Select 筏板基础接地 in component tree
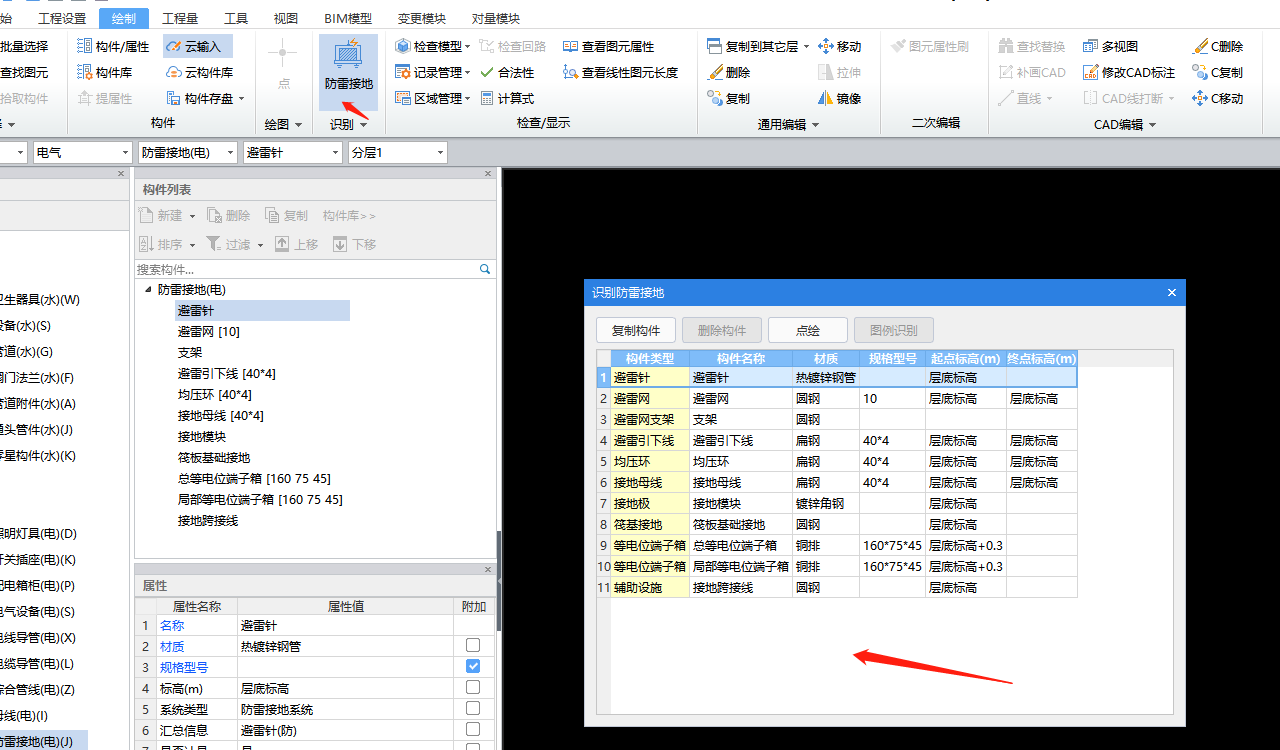The height and width of the screenshot is (750, 1280). click(x=214, y=457)
